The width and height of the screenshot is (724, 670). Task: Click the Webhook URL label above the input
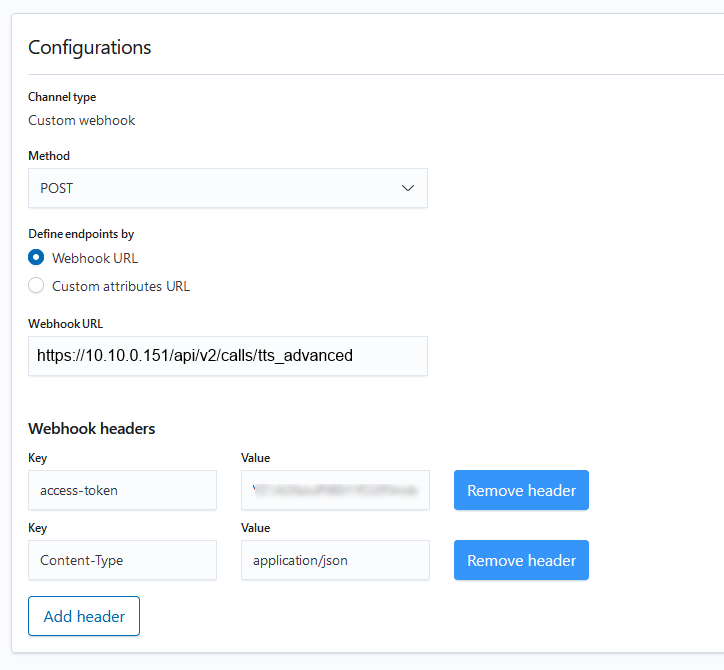pos(66,324)
